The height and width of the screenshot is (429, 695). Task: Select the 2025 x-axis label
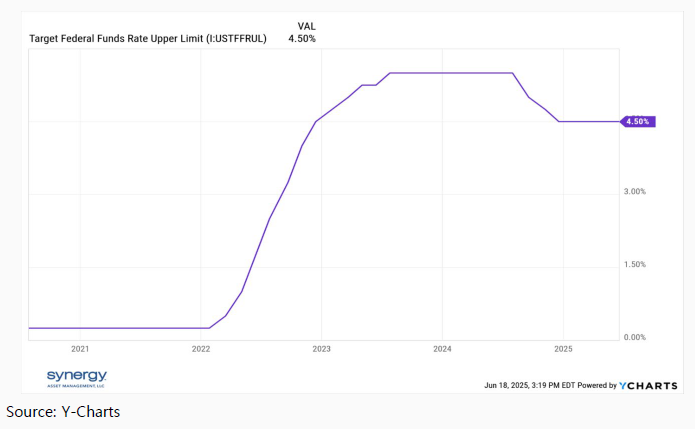click(x=562, y=349)
